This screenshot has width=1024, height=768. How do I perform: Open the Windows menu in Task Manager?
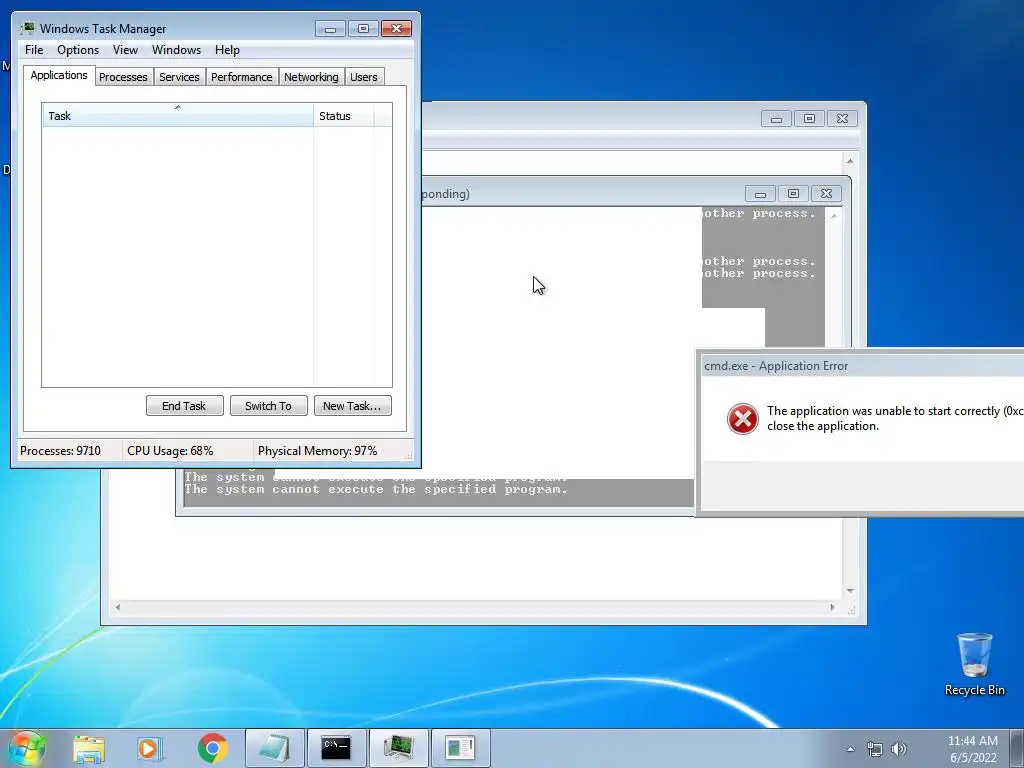click(176, 50)
